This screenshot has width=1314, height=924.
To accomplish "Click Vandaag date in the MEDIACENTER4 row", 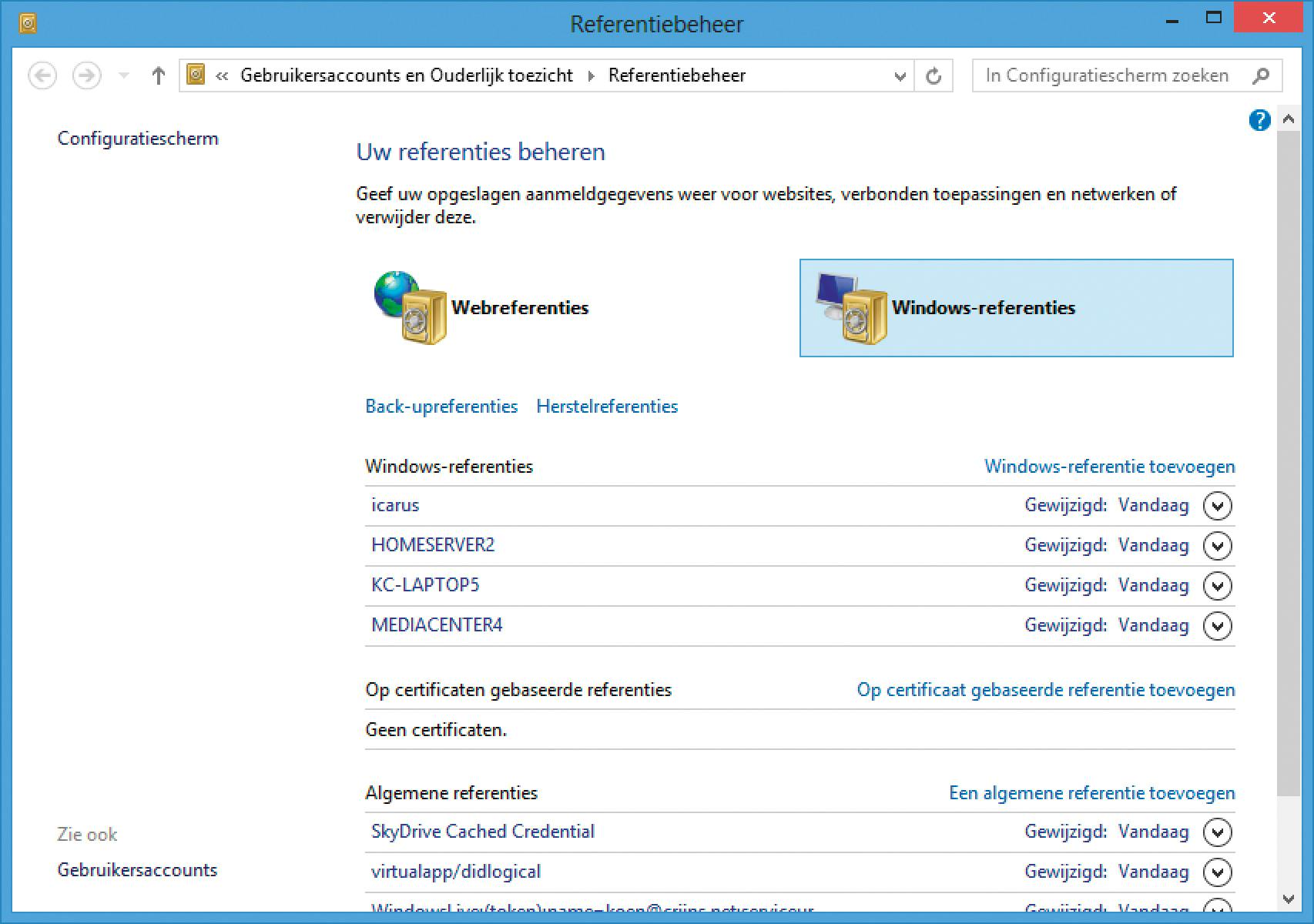I will coord(1153,626).
